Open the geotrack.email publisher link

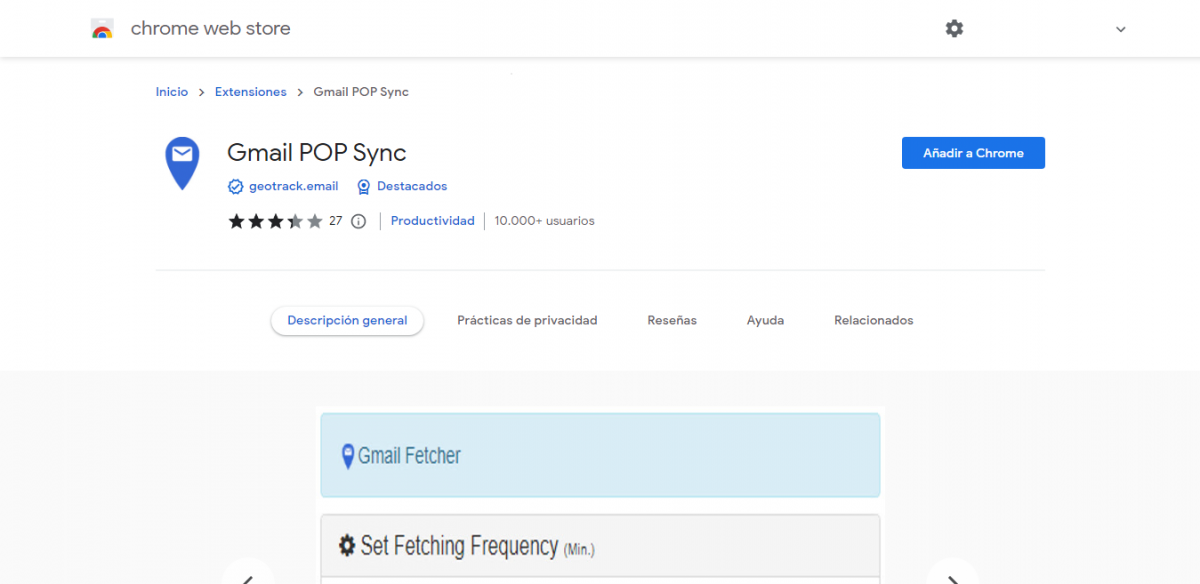[293, 187]
